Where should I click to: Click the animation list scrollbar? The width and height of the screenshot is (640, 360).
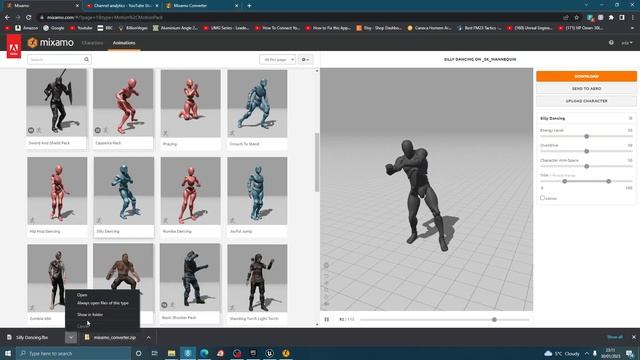(x=317, y=162)
